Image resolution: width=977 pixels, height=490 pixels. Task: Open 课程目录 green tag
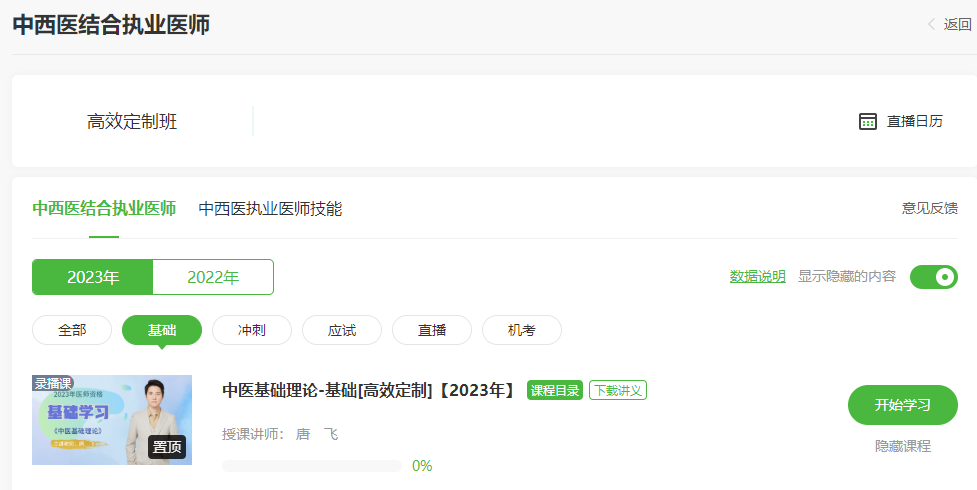(554, 390)
